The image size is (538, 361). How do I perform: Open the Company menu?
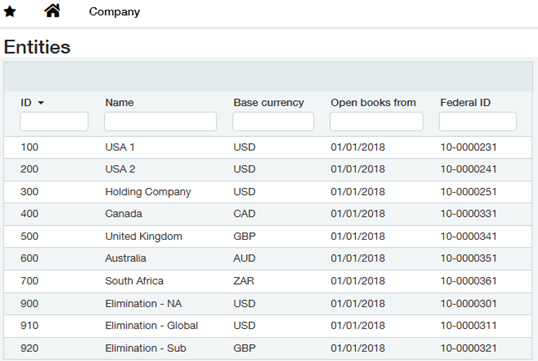click(x=114, y=12)
